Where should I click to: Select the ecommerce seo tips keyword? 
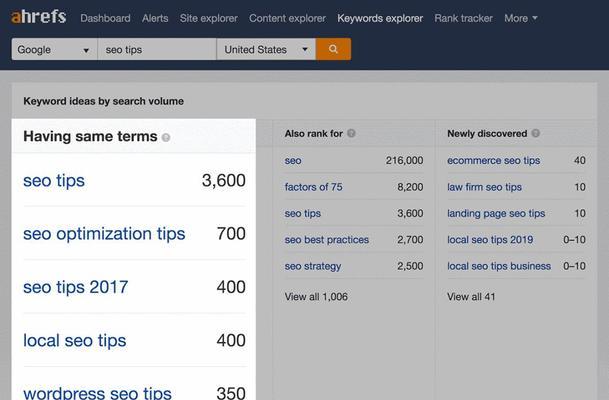pos(494,160)
